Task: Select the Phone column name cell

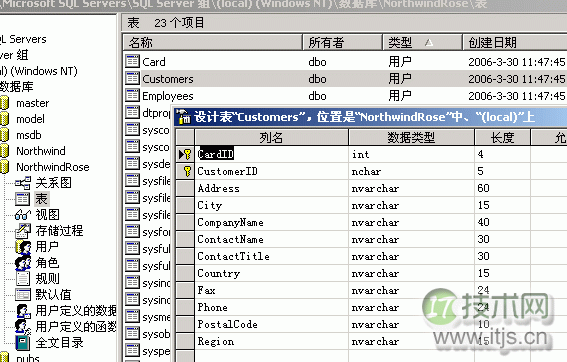Action: (272, 307)
